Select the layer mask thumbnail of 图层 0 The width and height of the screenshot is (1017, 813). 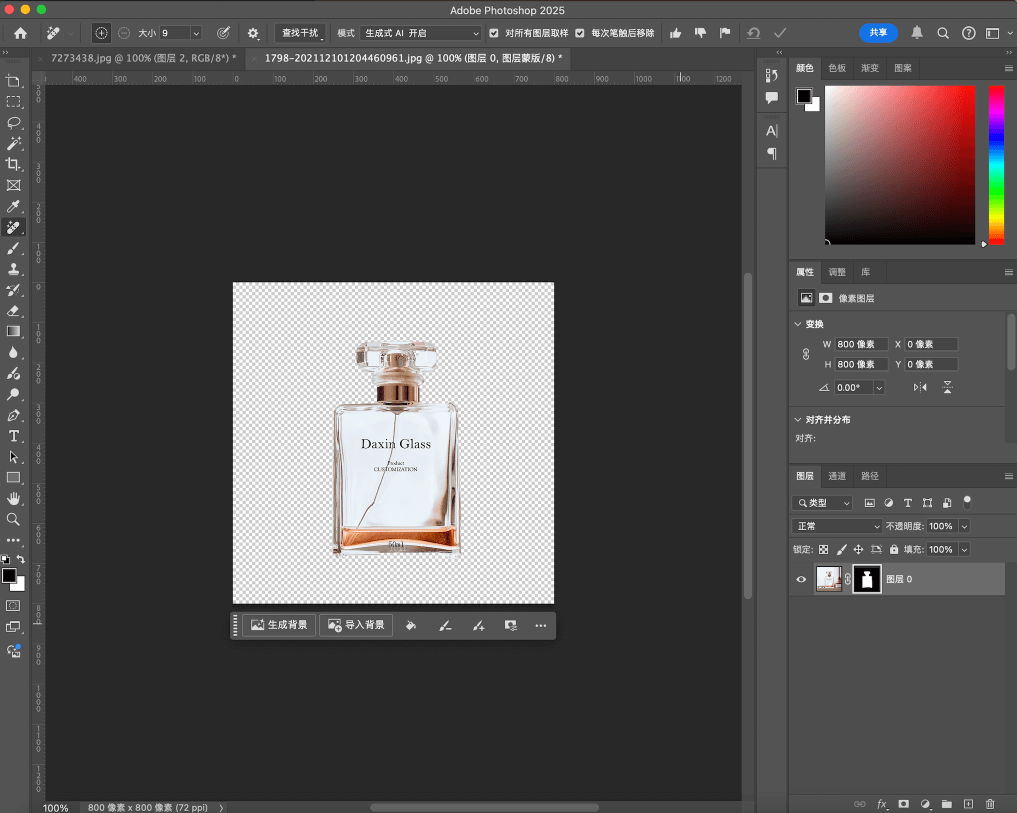tap(867, 578)
